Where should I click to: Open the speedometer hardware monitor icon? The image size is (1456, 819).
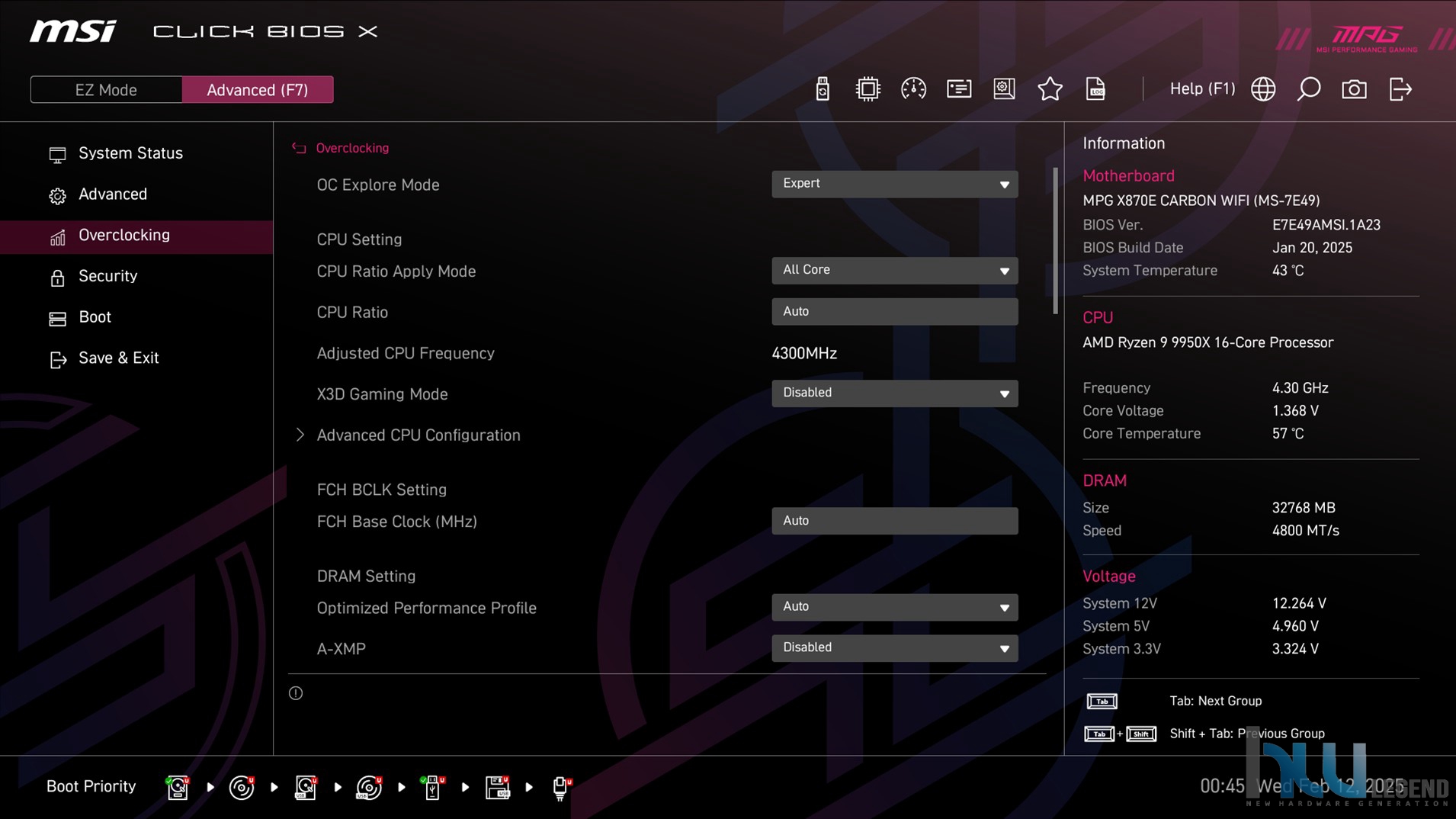(x=913, y=89)
